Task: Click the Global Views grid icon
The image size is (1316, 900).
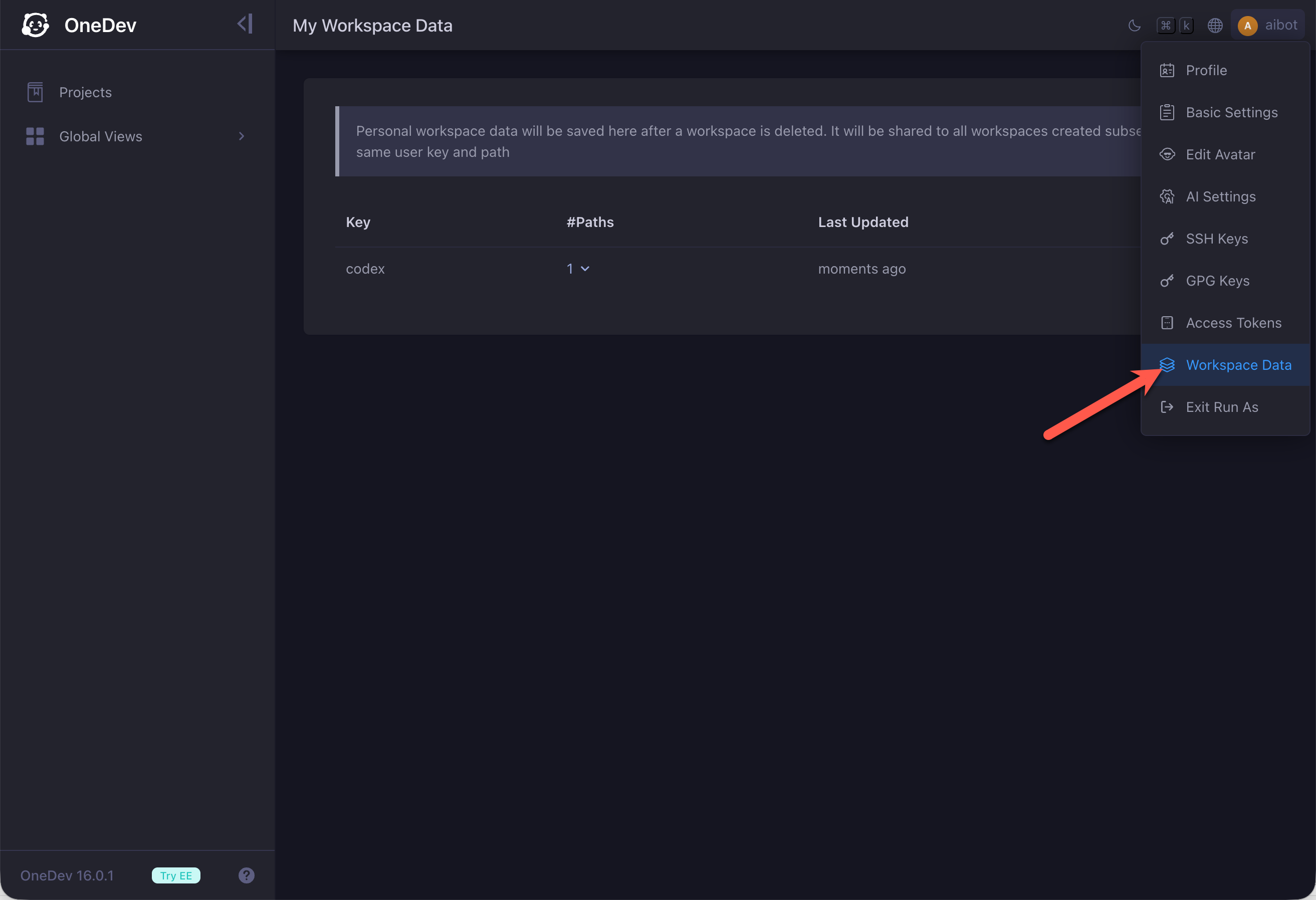Action: click(x=35, y=136)
